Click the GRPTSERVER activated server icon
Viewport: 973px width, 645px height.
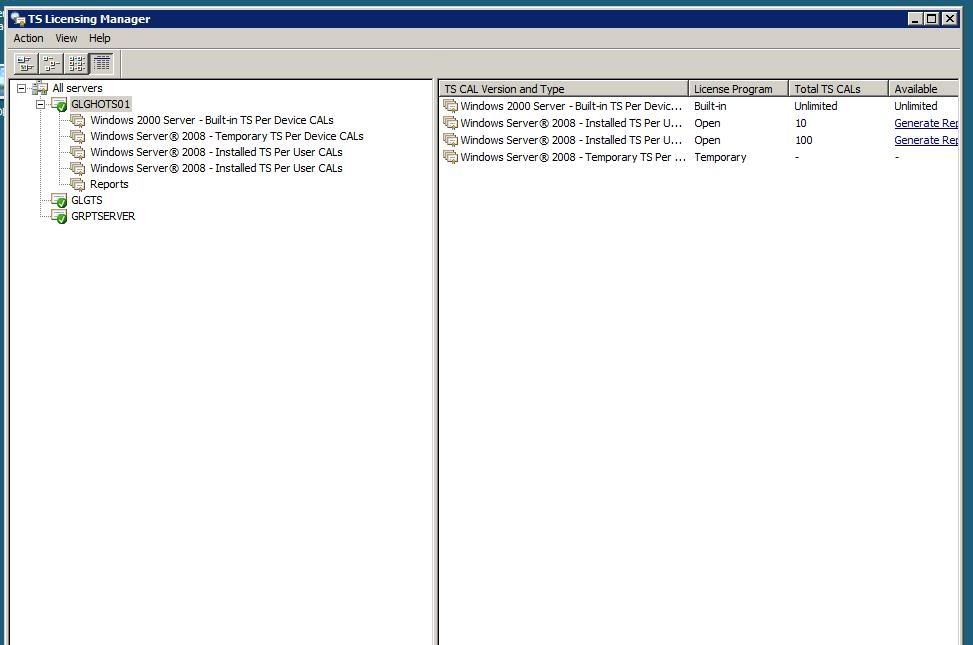(x=60, y=217)
